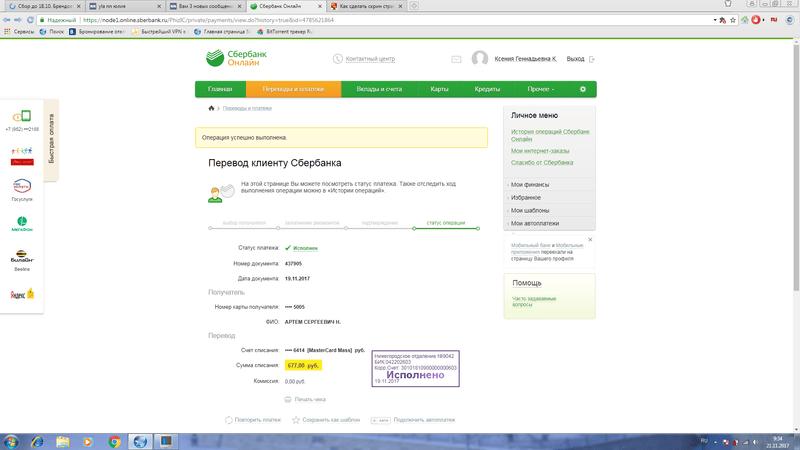The image size is (800, 450).
Task: Click the clock icon beside Контактный центр
Action: pos(338,59)
